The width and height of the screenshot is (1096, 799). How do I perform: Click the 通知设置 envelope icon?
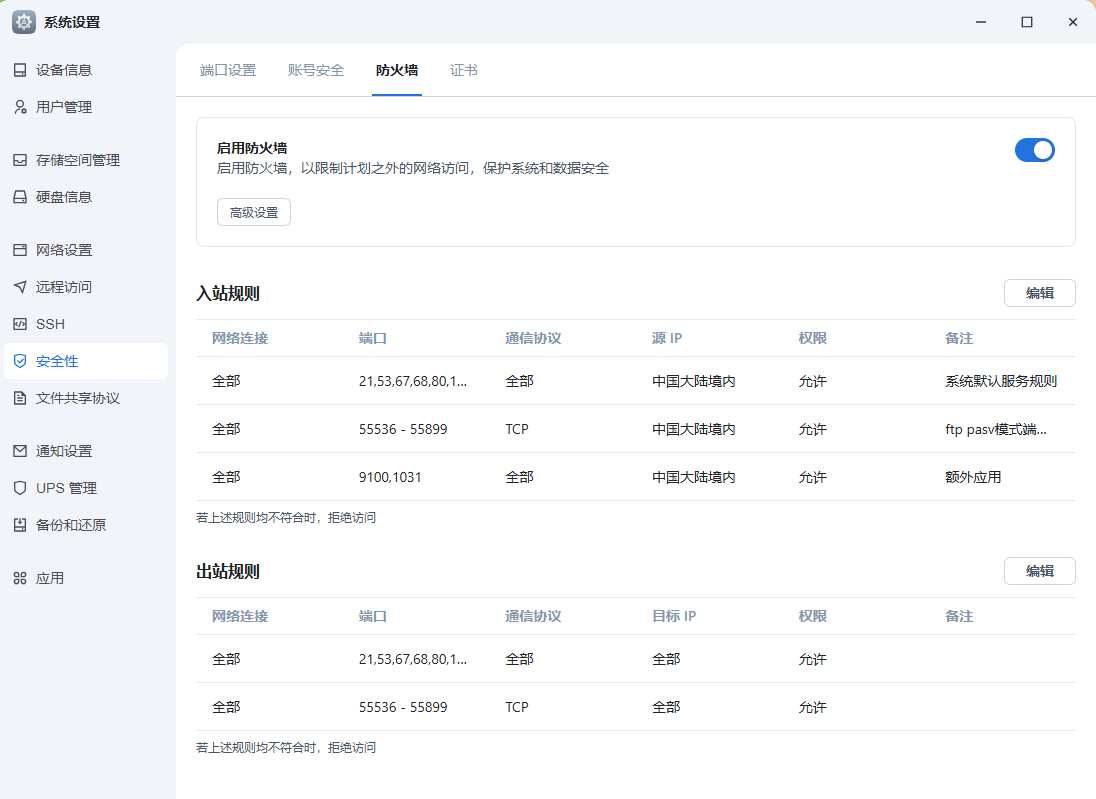point(20,452)
